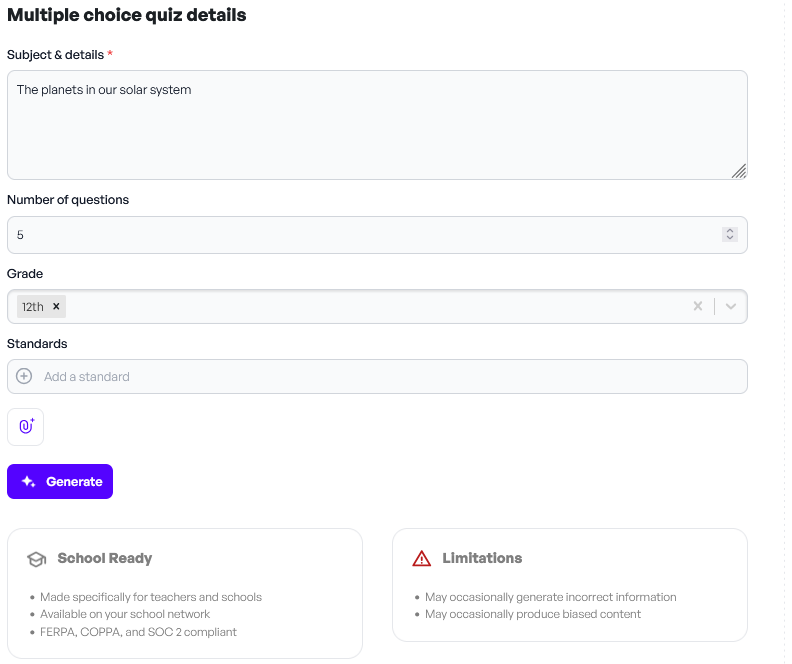Viewport: 792px width, 664px height.
Task: Click the plus icon in Standards
Action: [25, 376]
